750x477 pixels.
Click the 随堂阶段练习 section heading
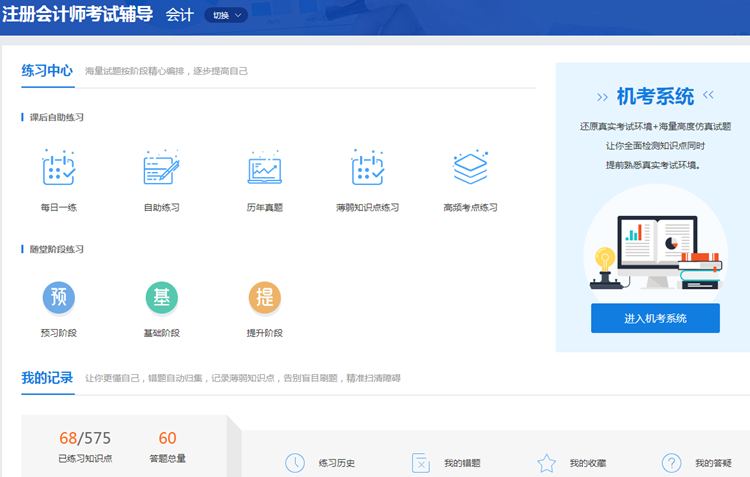[x=56, y=249]
